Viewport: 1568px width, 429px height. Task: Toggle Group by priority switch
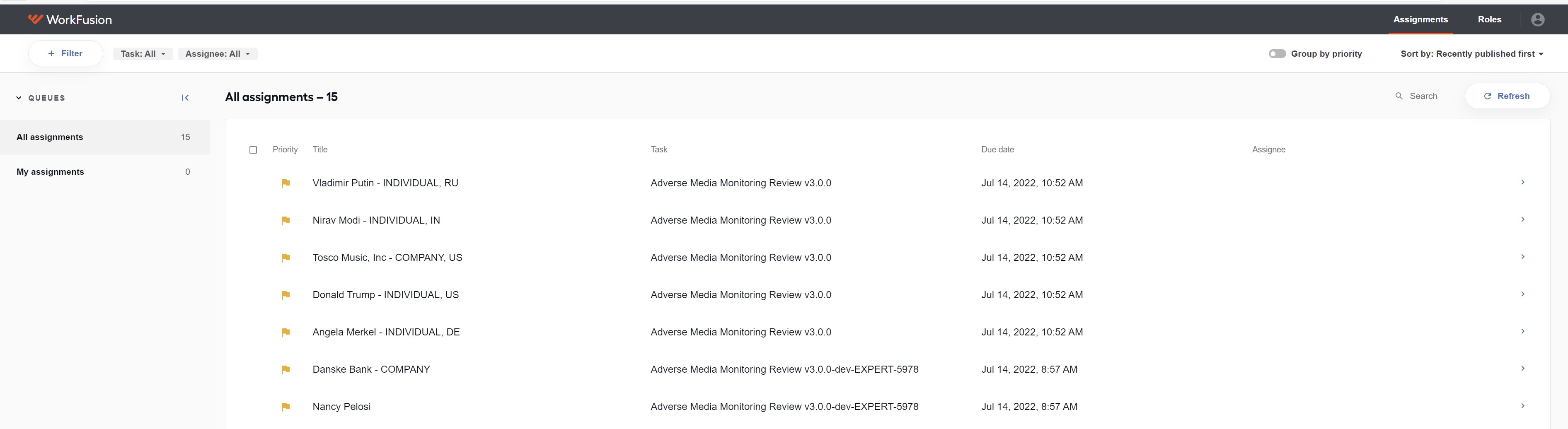click(1277, 53)
